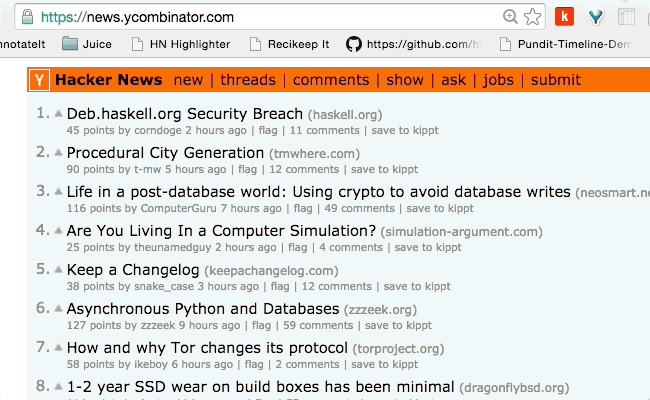Open the Juice bookmarks folder

click(x=86, y=44)
